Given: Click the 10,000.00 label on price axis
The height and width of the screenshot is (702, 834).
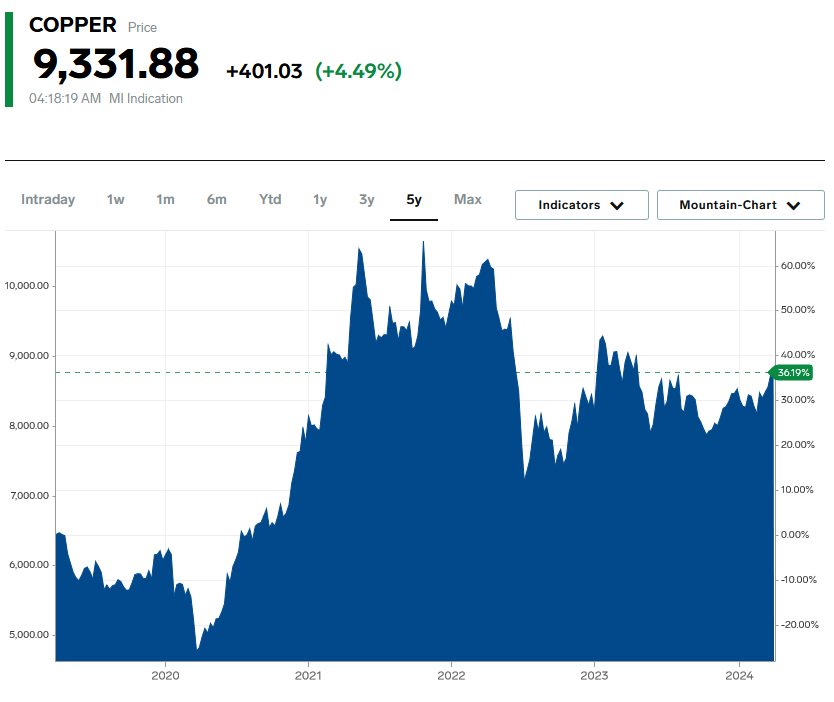Looking at the screenshot, I should 27,286.
